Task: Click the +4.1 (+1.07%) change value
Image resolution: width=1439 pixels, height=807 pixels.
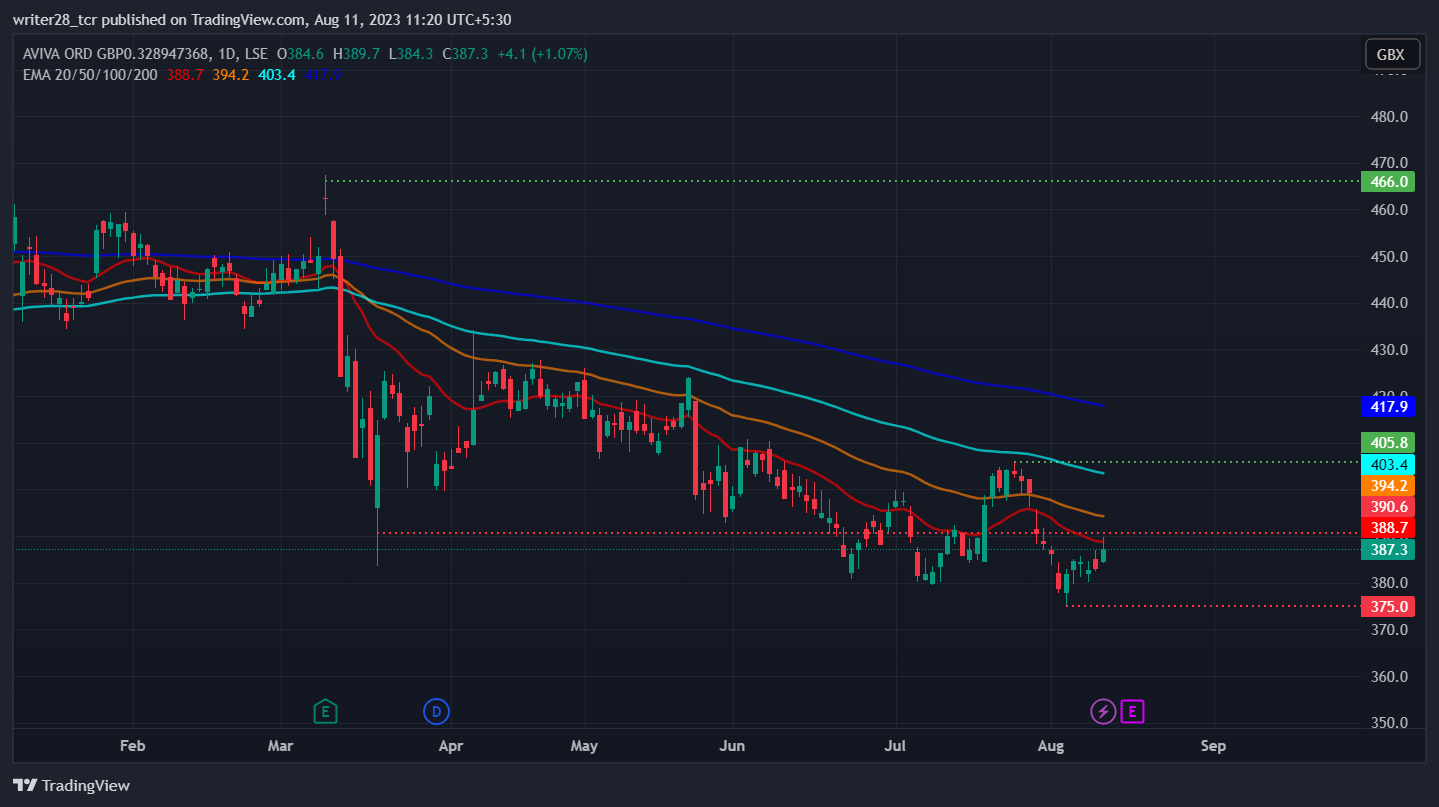Action: click(x=540, y=54)
